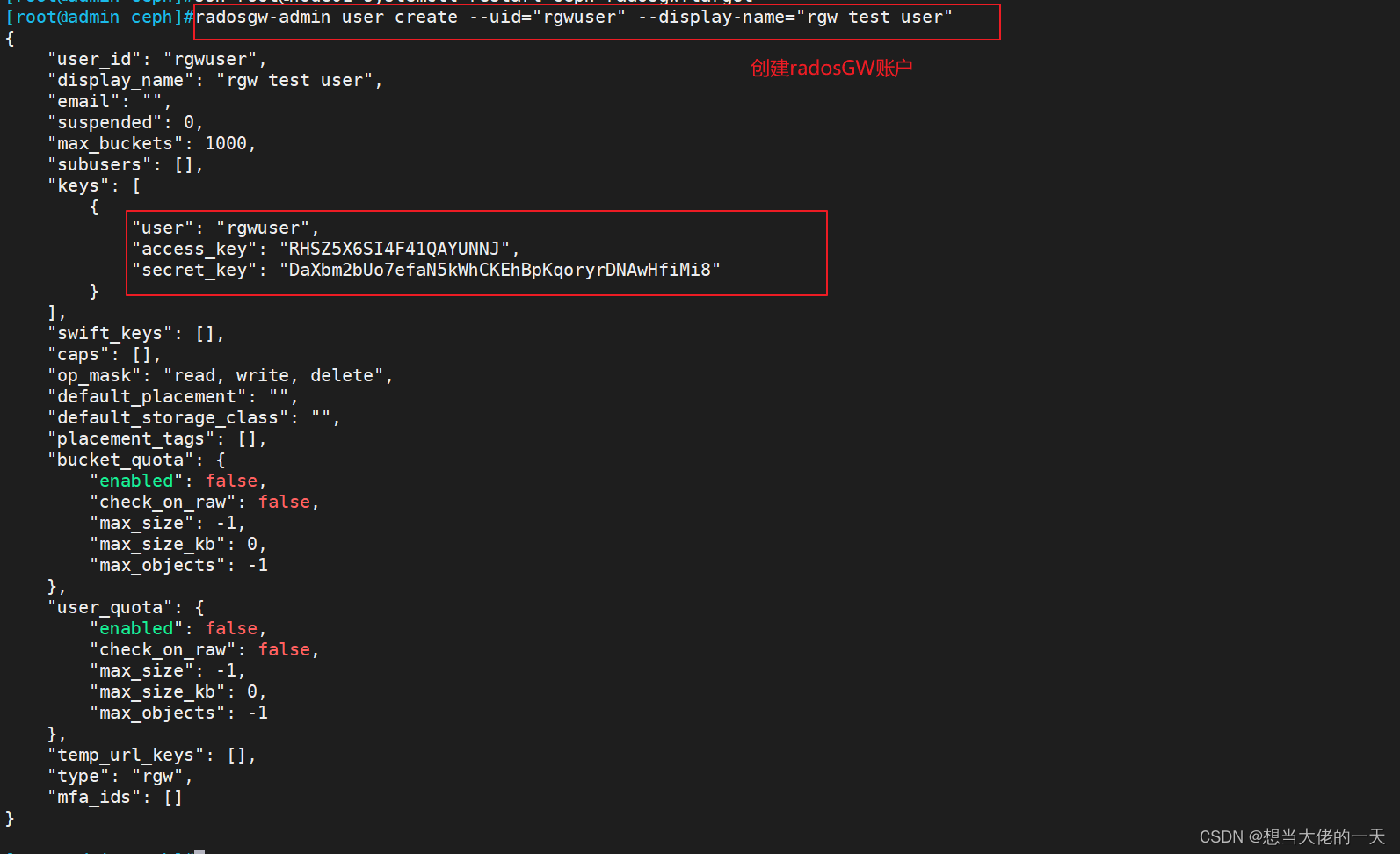This screenshot has width=1400, height=854.
Task: Select the secret_key value line
Action: pos(426,270)
